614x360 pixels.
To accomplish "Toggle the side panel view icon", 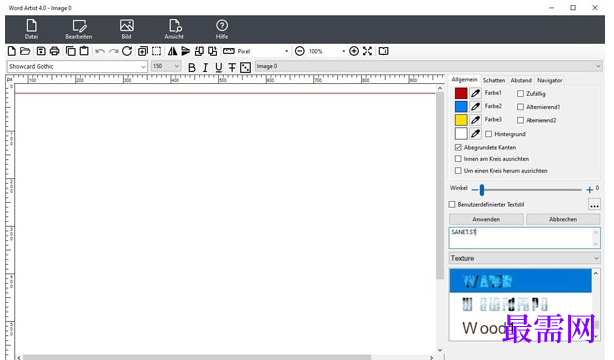I will [x=383, y=51].
